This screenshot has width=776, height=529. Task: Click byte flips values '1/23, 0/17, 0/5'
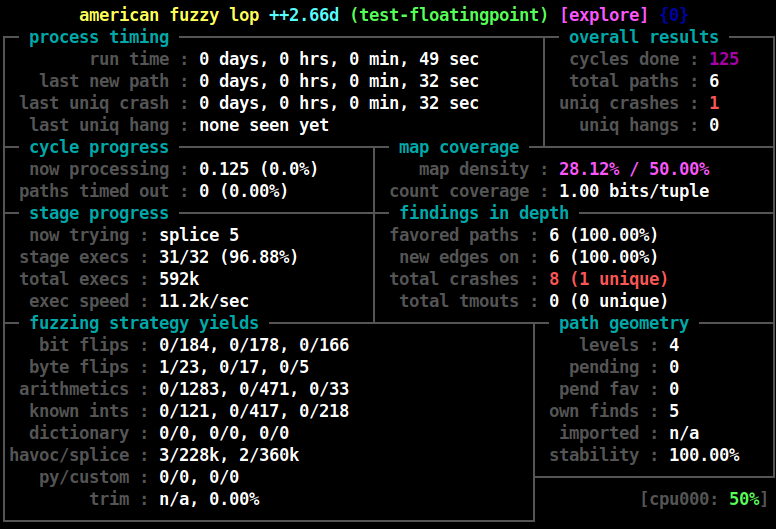tap(234, 367)
